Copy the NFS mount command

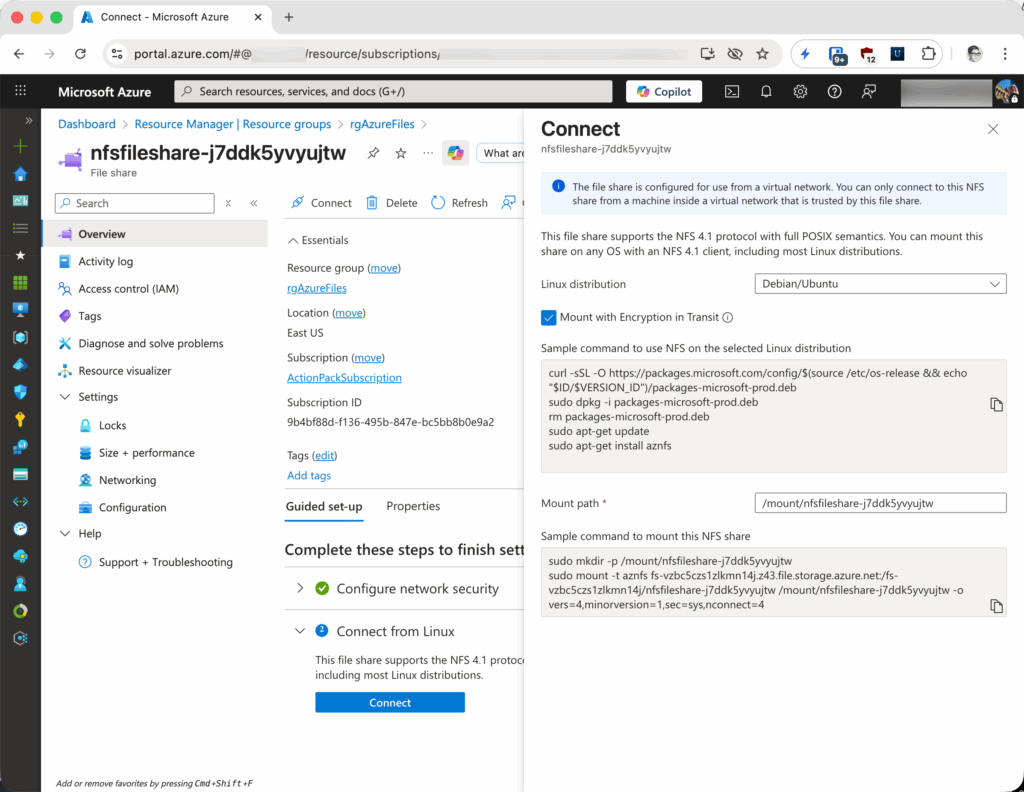(x=996, y=606)
